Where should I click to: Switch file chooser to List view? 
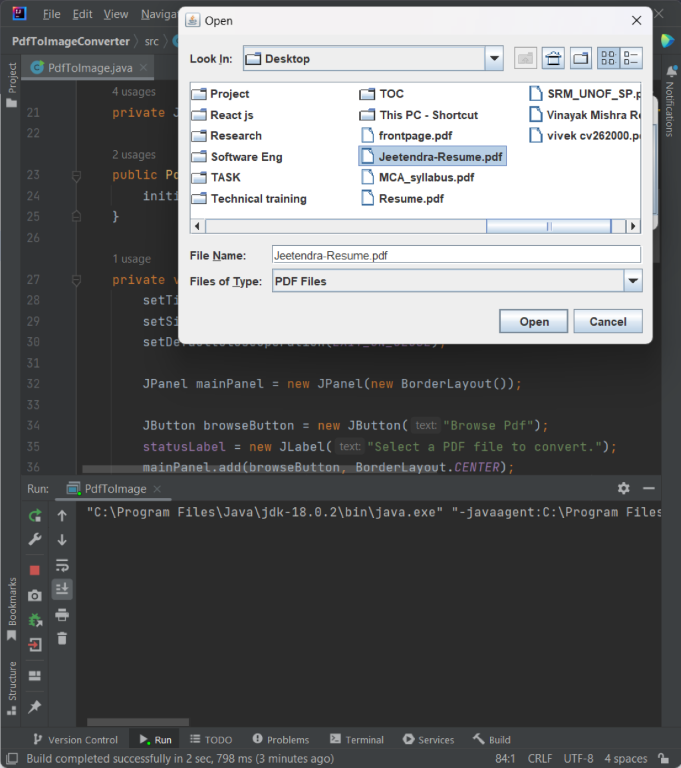pyautogui.click(x=608, y=59)
